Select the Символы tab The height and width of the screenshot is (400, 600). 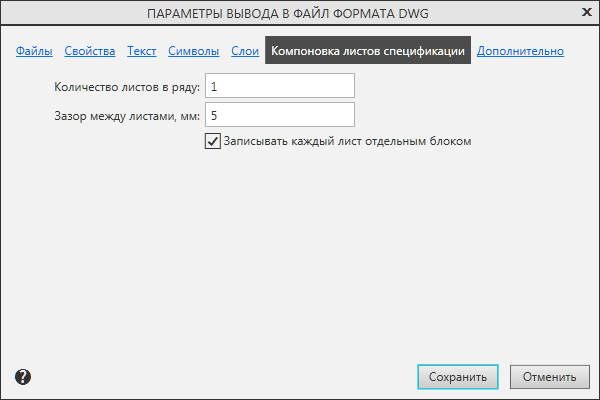194,51
